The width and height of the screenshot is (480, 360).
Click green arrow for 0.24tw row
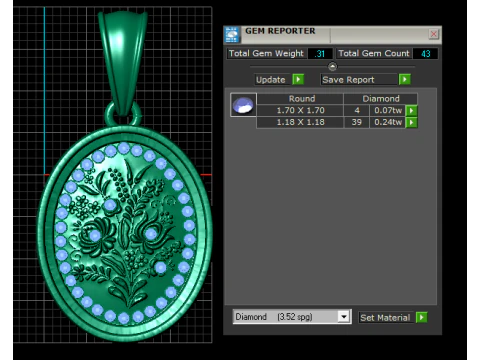pyautogui.click(x=411, y=122)
